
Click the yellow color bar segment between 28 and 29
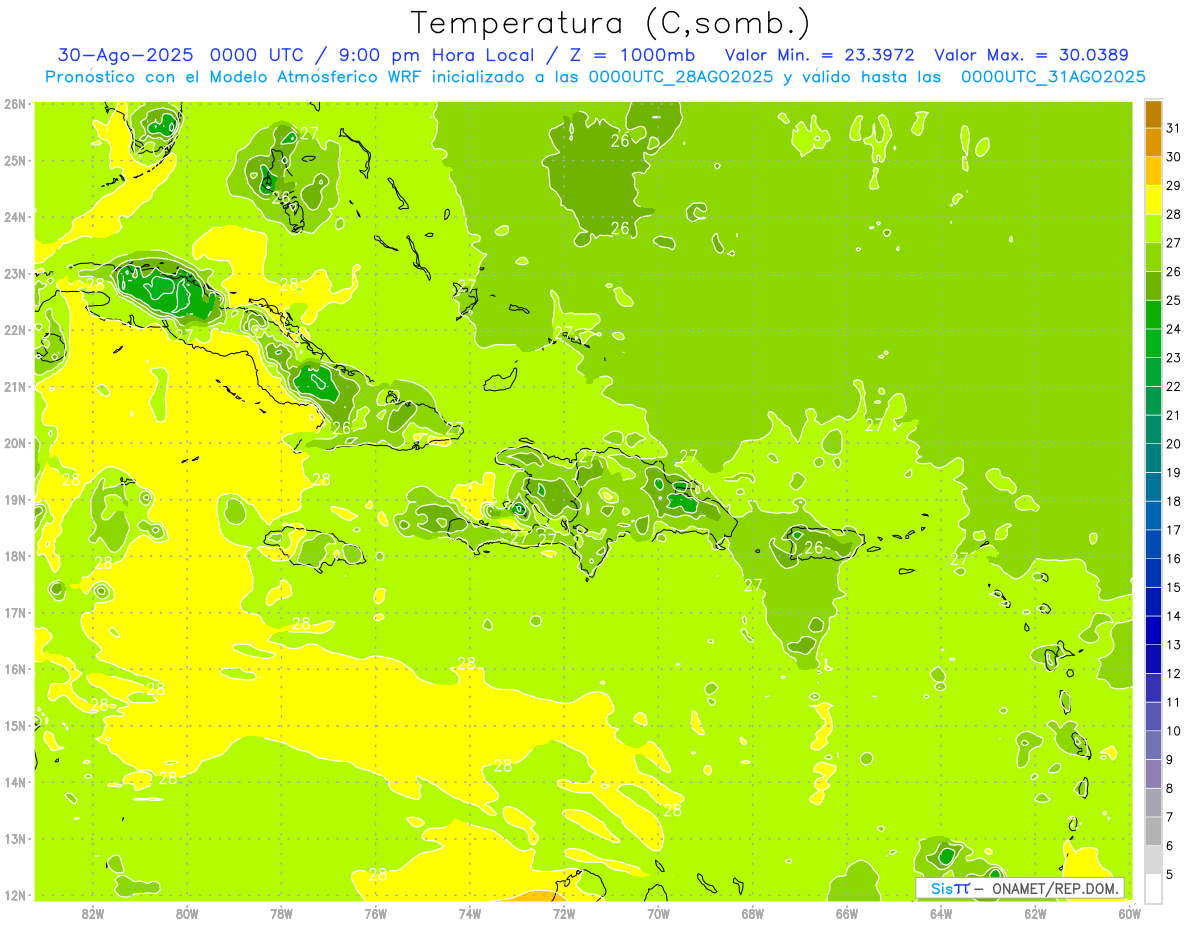tap(1153, 200)
